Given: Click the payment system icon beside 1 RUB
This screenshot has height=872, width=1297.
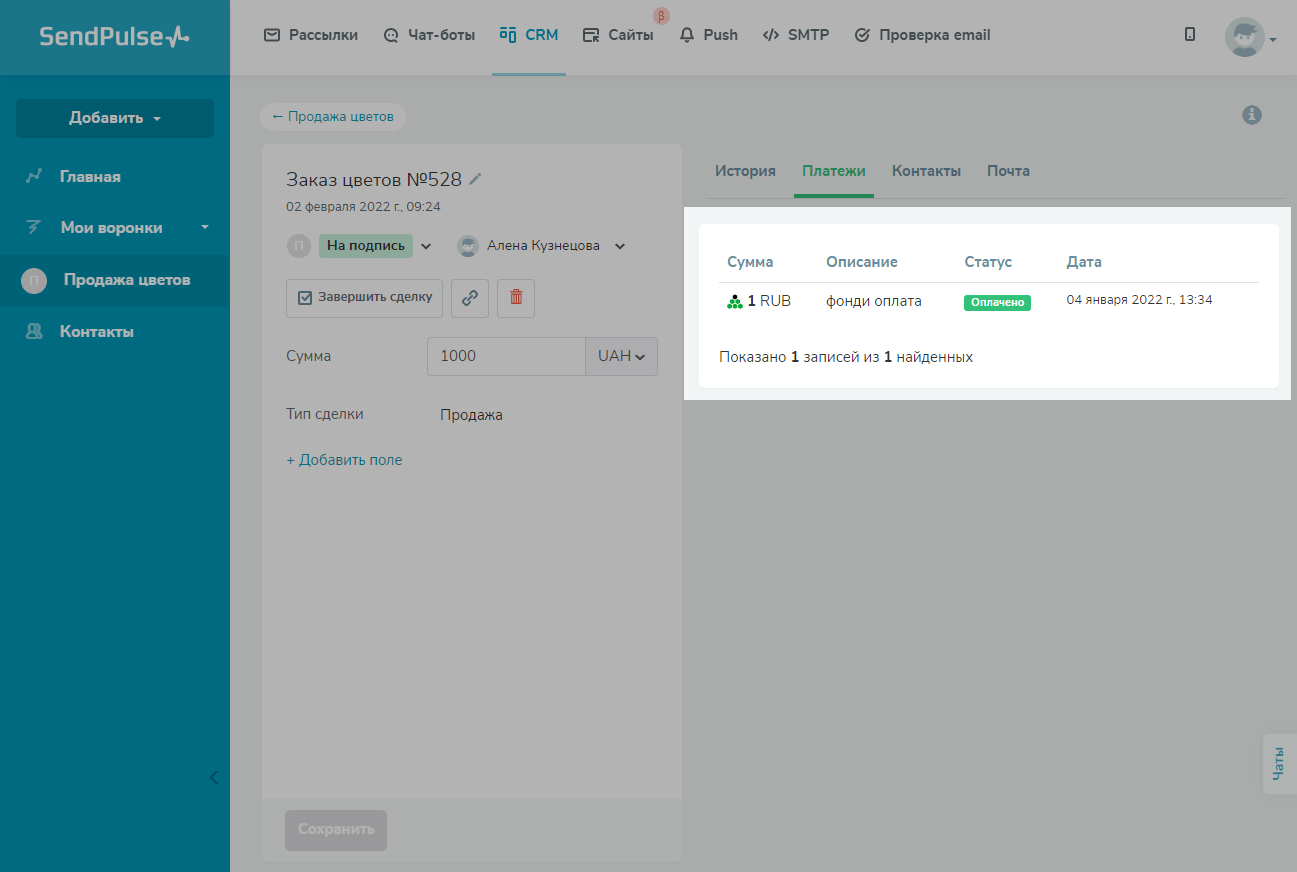Looking at the screenshot, I should [735, 301].
